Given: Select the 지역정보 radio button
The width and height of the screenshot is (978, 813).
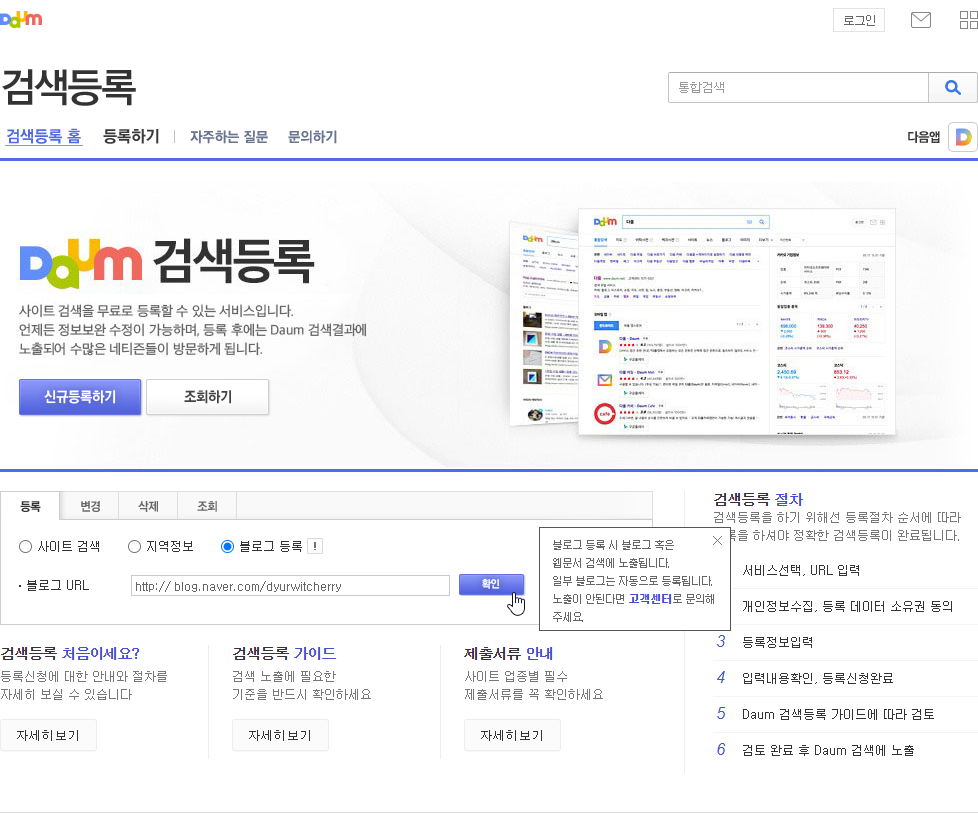Looking at the screenshot, I should click(134, 547).
